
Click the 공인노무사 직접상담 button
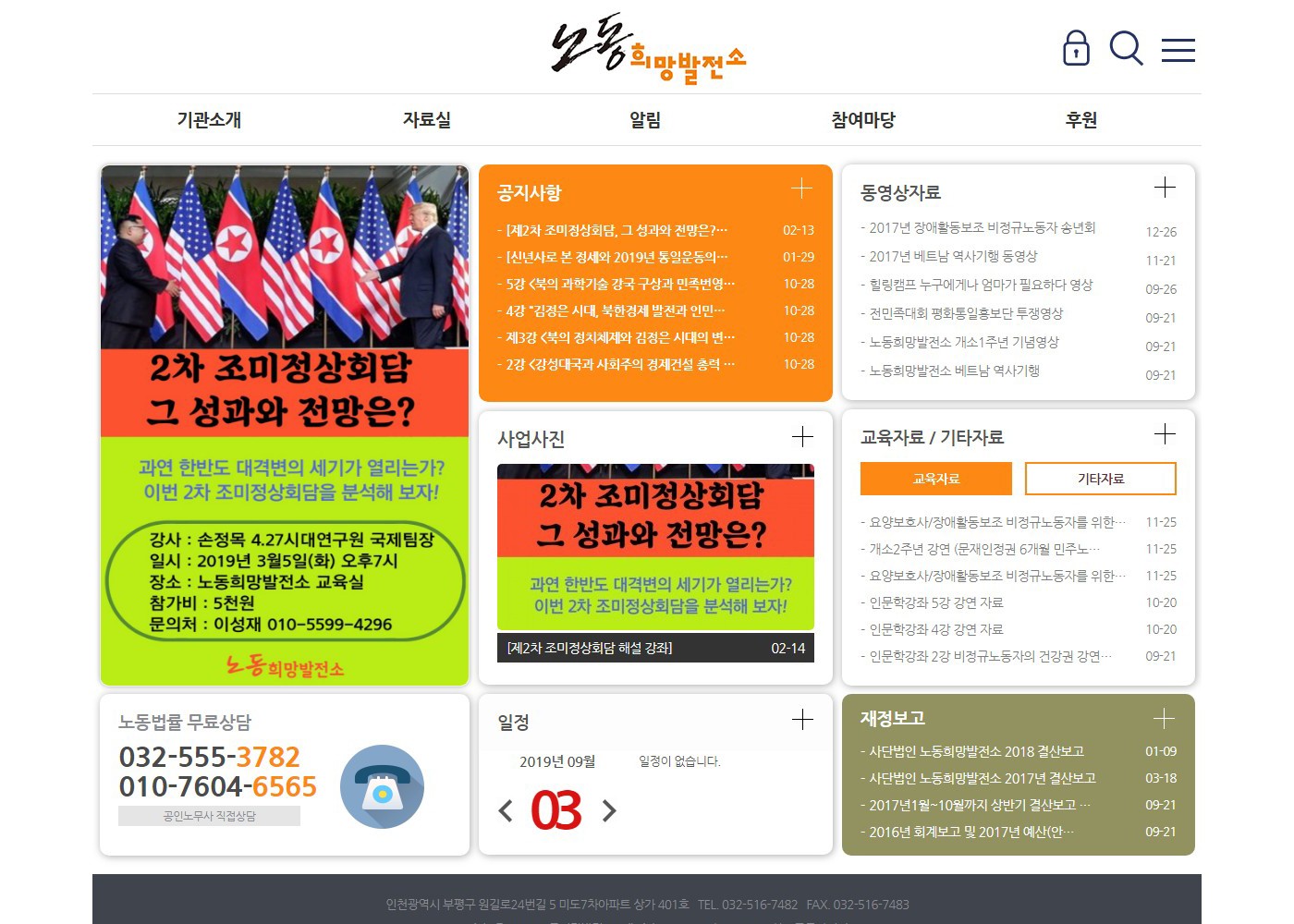click(x=209, y=816)
